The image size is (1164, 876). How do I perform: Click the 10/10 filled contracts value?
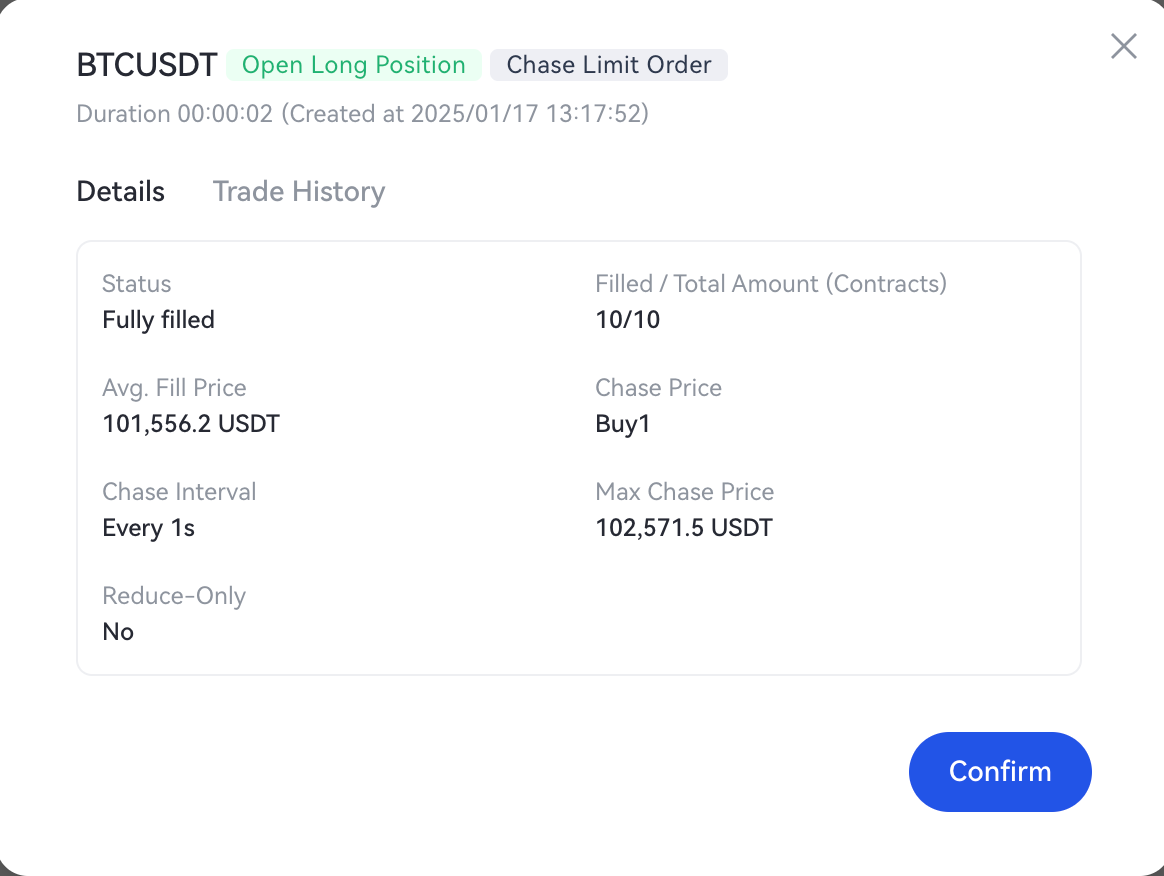pos(627,320)
